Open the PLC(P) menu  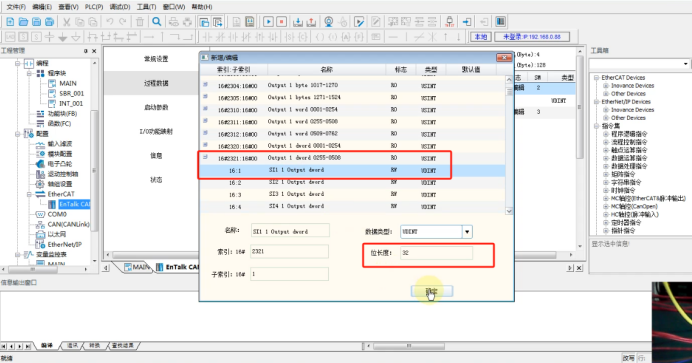pos(94,7)
